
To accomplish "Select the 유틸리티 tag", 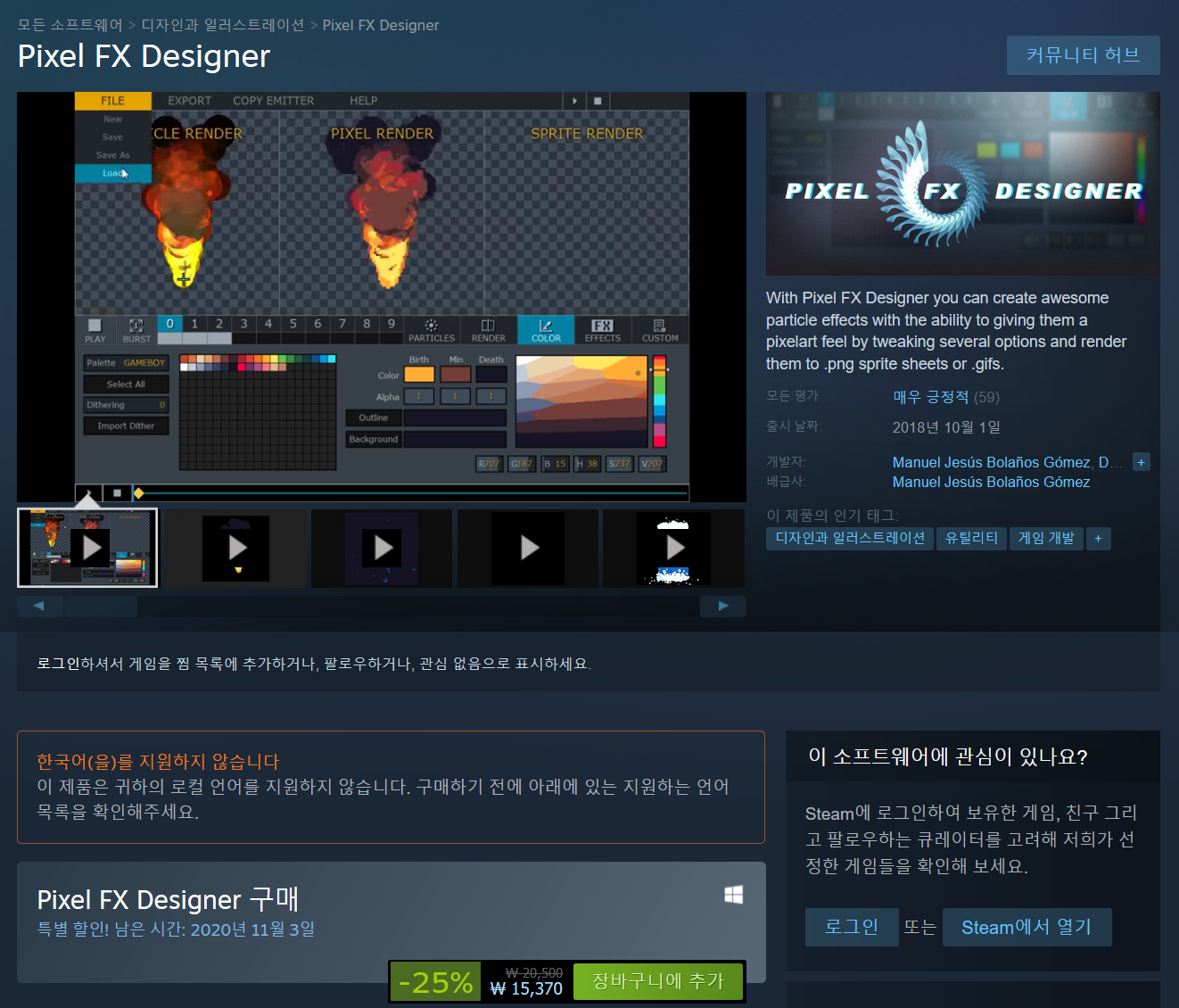I will (971, 538).
